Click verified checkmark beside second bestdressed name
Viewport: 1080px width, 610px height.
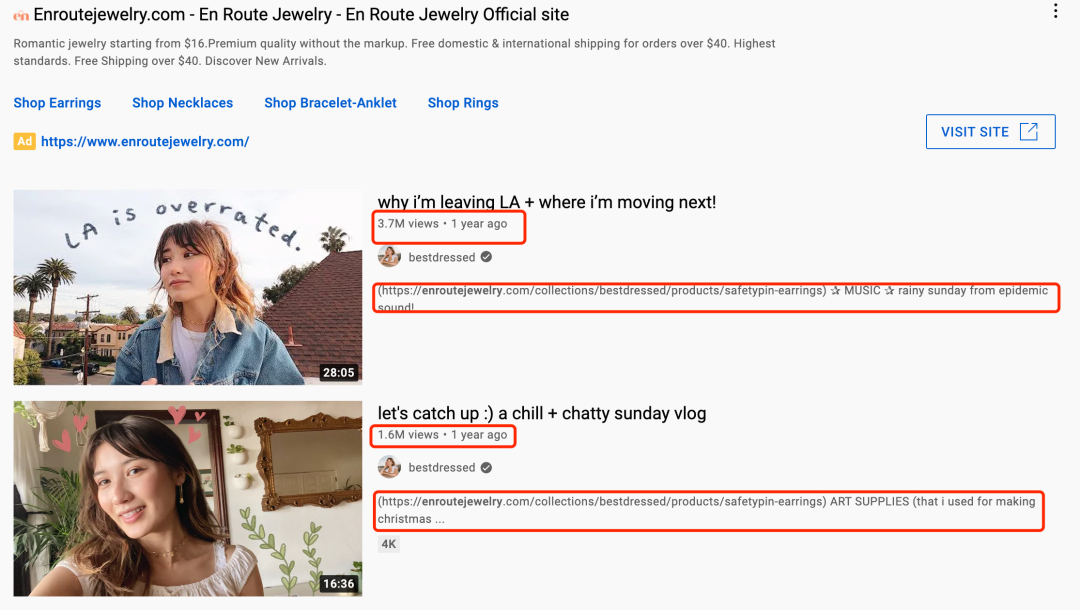486,467
